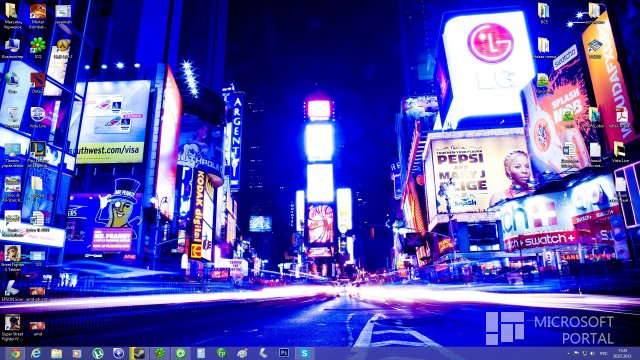Select the Recycle Bin desktop icon
Screen dimensions: 640x360
pos(12,118)
